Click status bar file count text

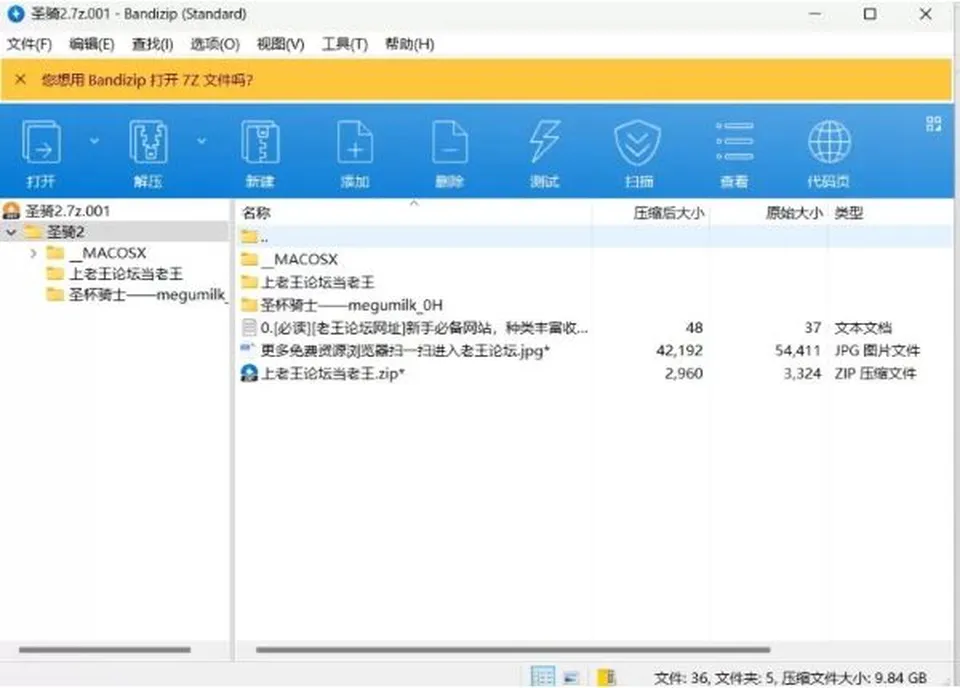click(x=790, y=678)
